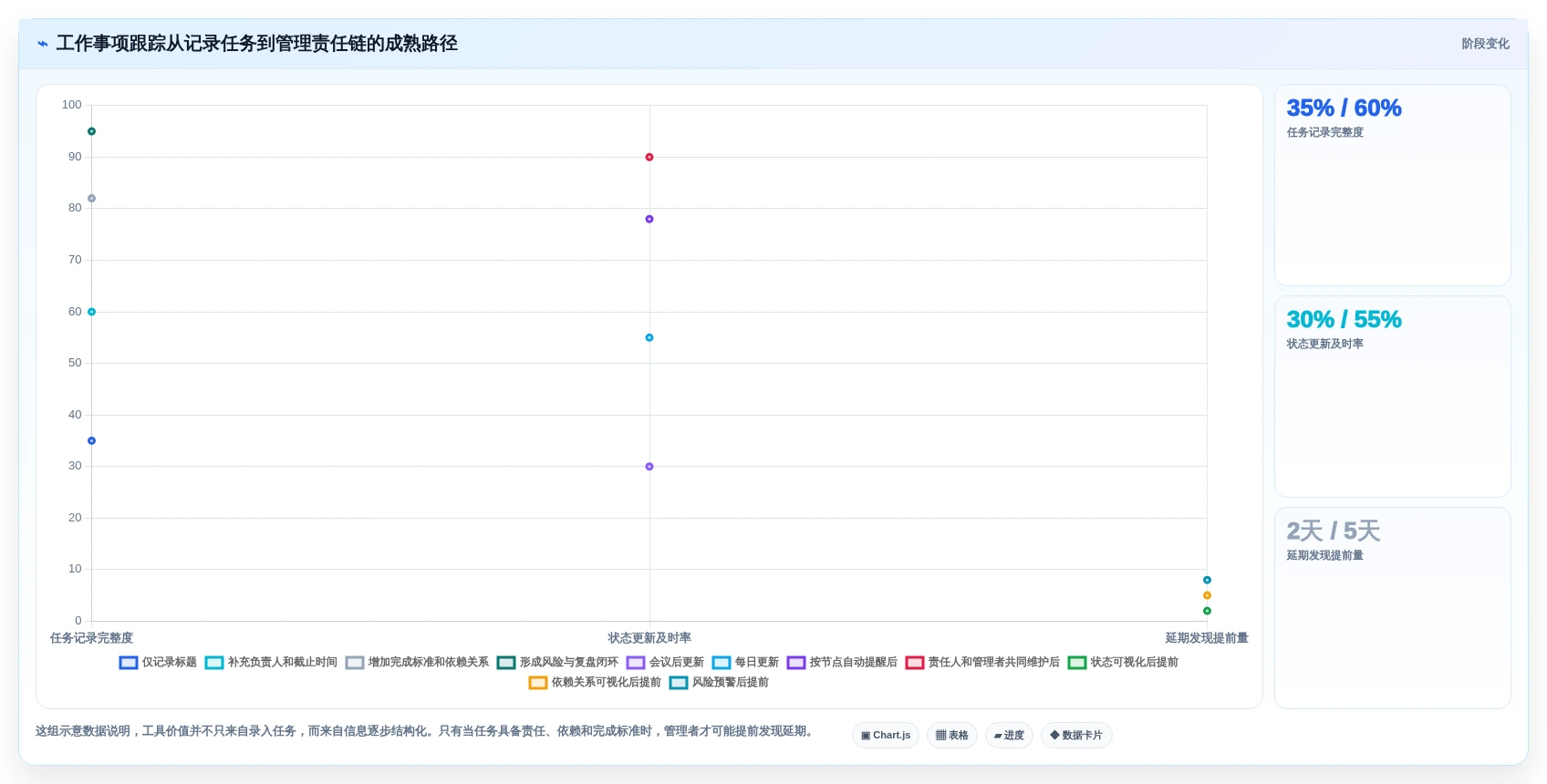The width and height of the screenshot is (1547, 784).
Task: Click the Chart.js chip
Action: click(x=886, y=736)
